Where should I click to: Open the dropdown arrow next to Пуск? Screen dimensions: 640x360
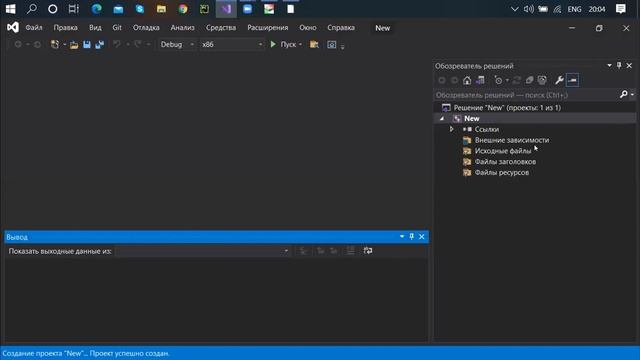pos(300,44)
